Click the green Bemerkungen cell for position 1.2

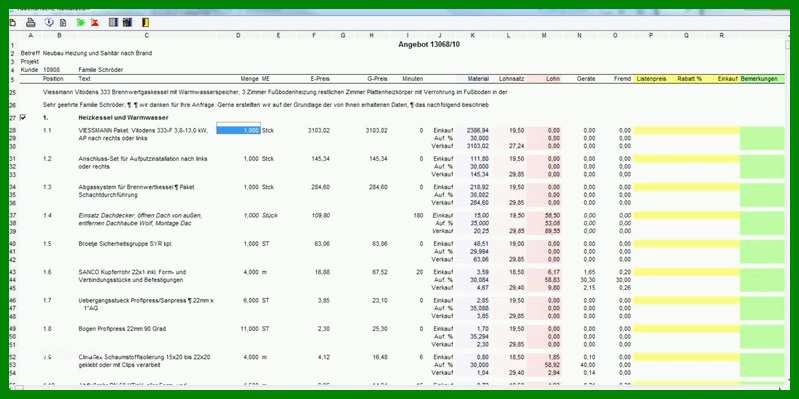coord(762,167)
